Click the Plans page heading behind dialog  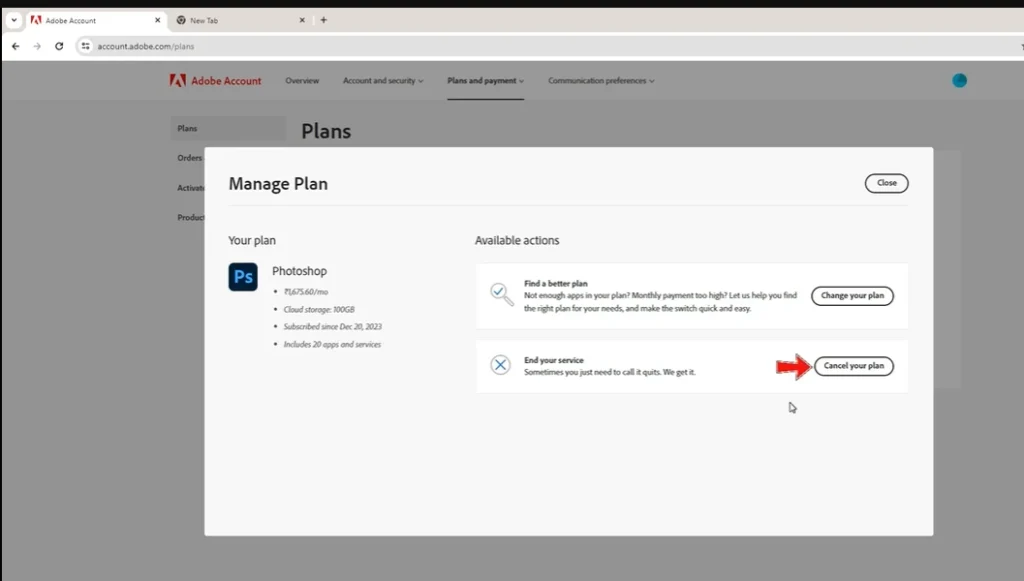(326, 131)
